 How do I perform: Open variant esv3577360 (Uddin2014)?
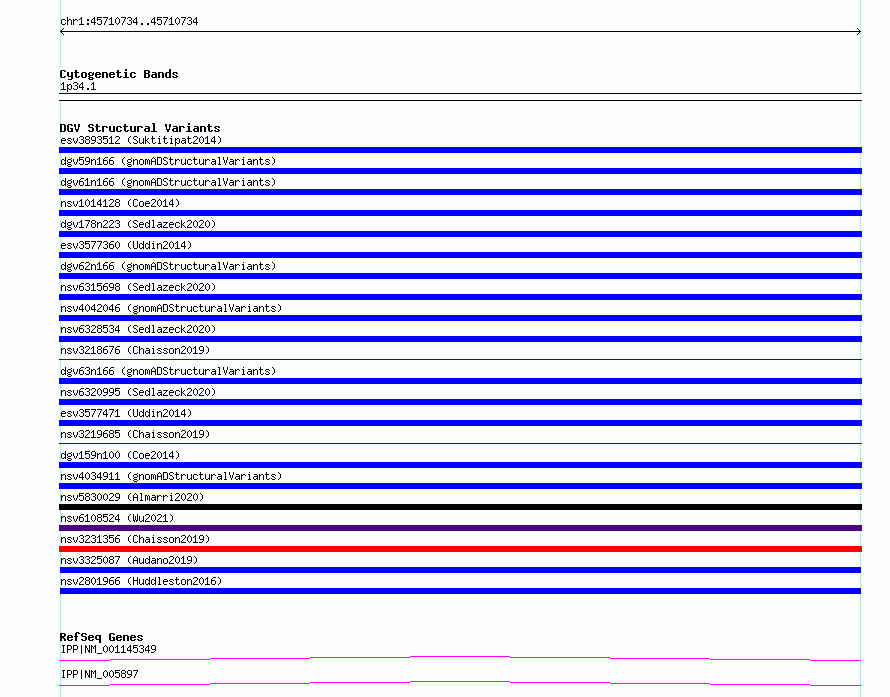(x=126, y=245)
